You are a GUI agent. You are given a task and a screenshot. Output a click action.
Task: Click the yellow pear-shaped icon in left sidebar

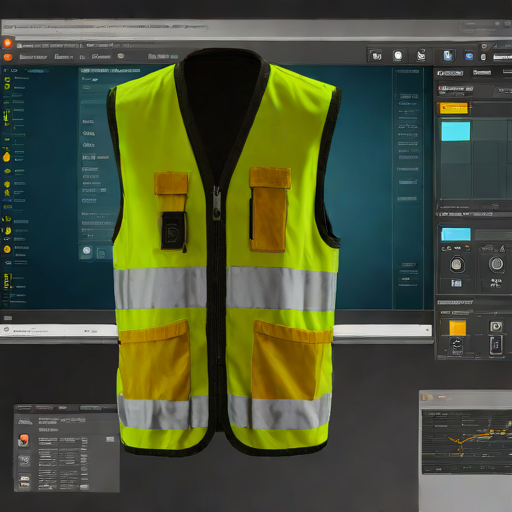pyautogui.click(x=6, y=156)
